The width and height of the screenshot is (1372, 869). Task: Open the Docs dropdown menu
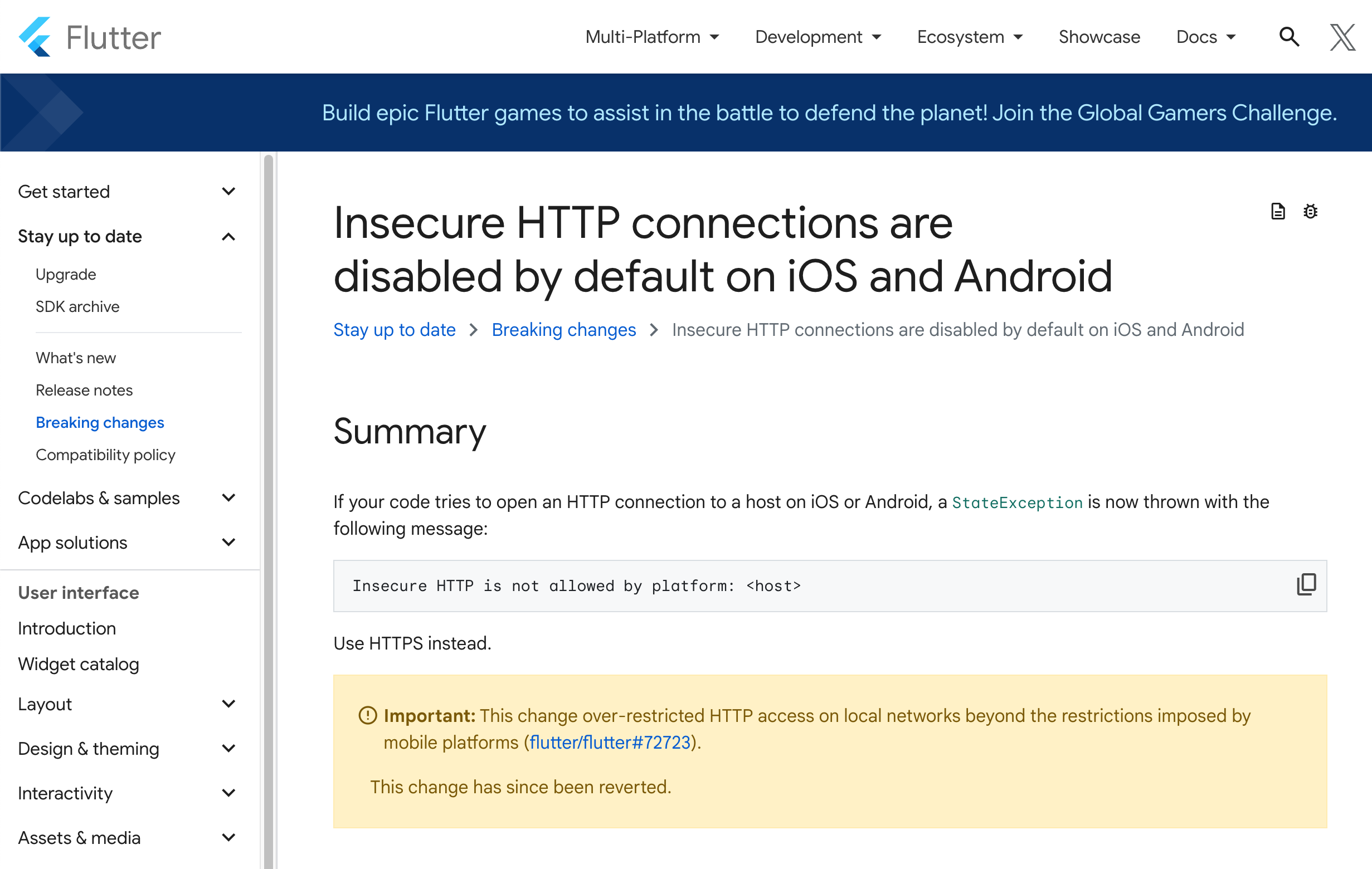[x=1205, y=37]
